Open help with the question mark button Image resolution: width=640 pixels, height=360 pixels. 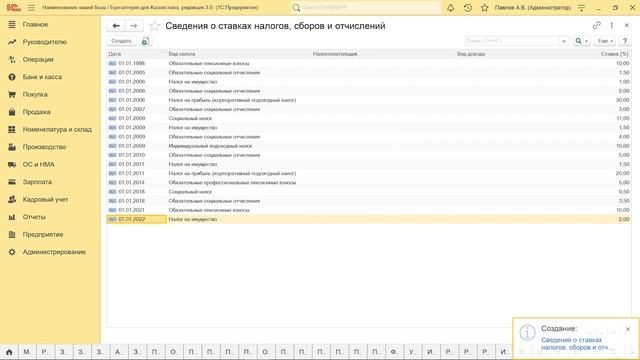624,41
